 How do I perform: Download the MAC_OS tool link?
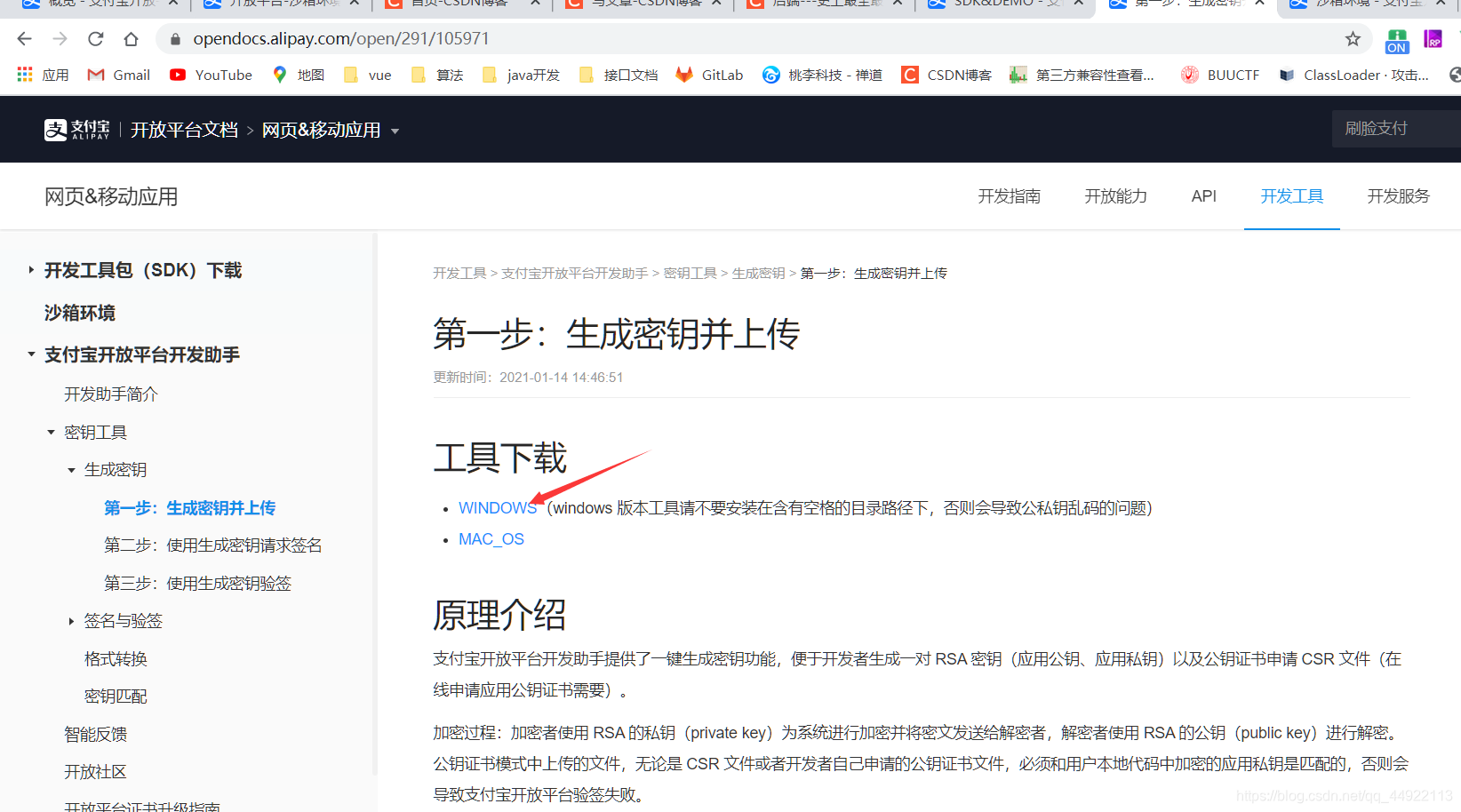pyautogui.click(x=491, y=539)
